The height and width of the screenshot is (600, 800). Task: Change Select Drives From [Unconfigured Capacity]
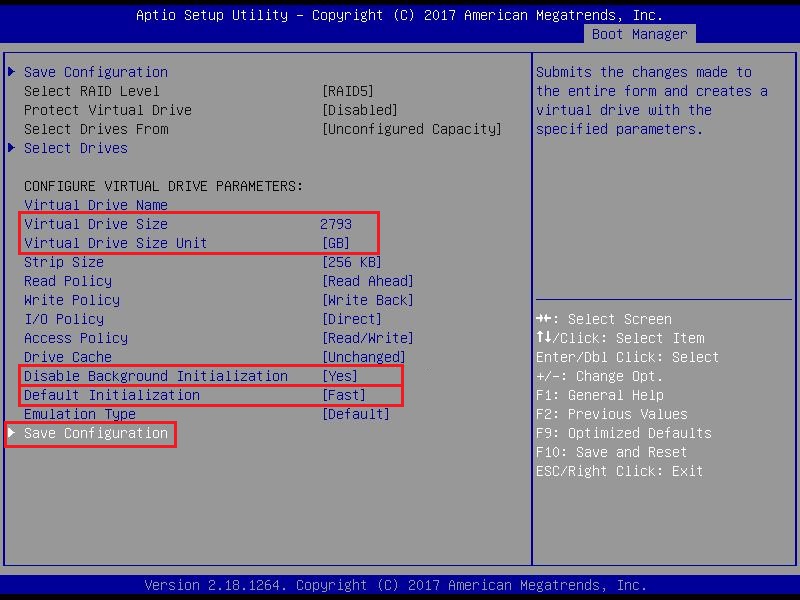pos(411,129)
